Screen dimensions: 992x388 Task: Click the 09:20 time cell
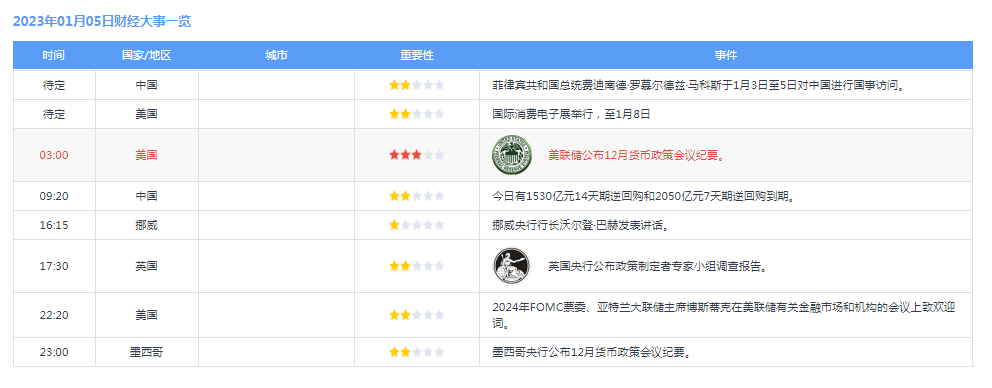coord(54,196)
